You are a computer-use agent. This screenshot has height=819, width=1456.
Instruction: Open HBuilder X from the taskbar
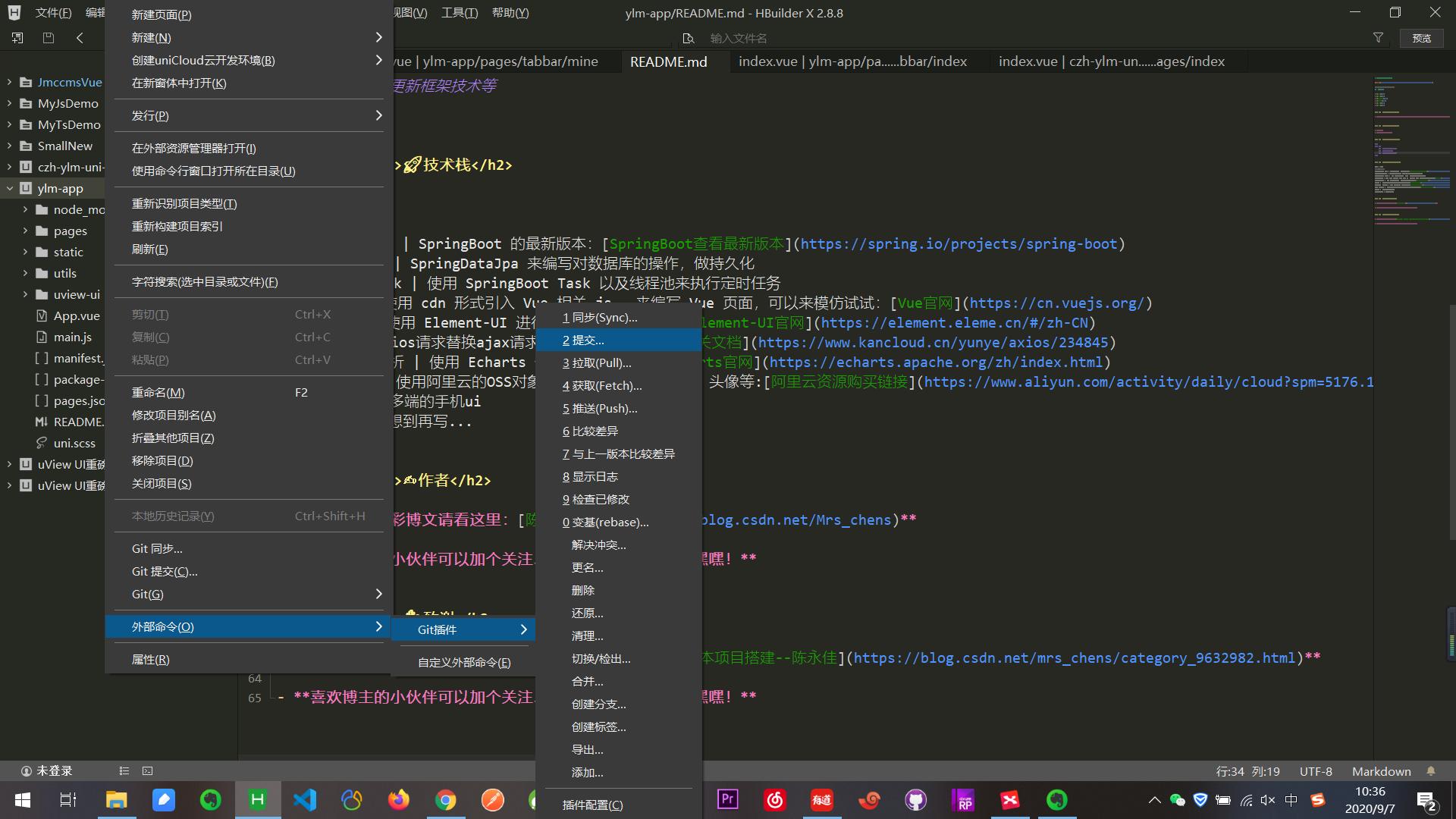(x=257, y=799)
